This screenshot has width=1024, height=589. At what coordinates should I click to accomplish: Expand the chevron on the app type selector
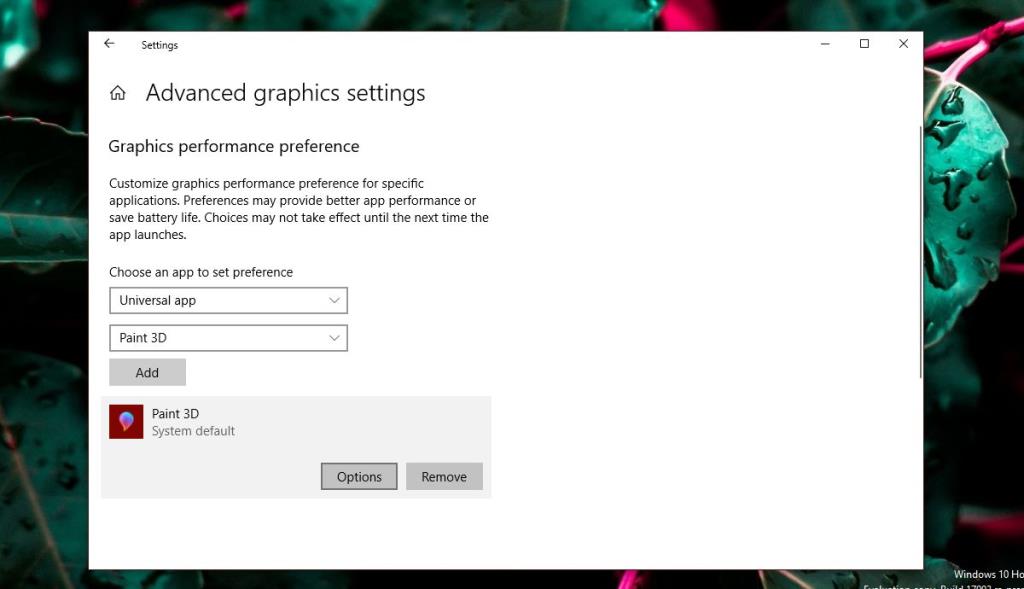pyautogui.click(x=335, y=300)
